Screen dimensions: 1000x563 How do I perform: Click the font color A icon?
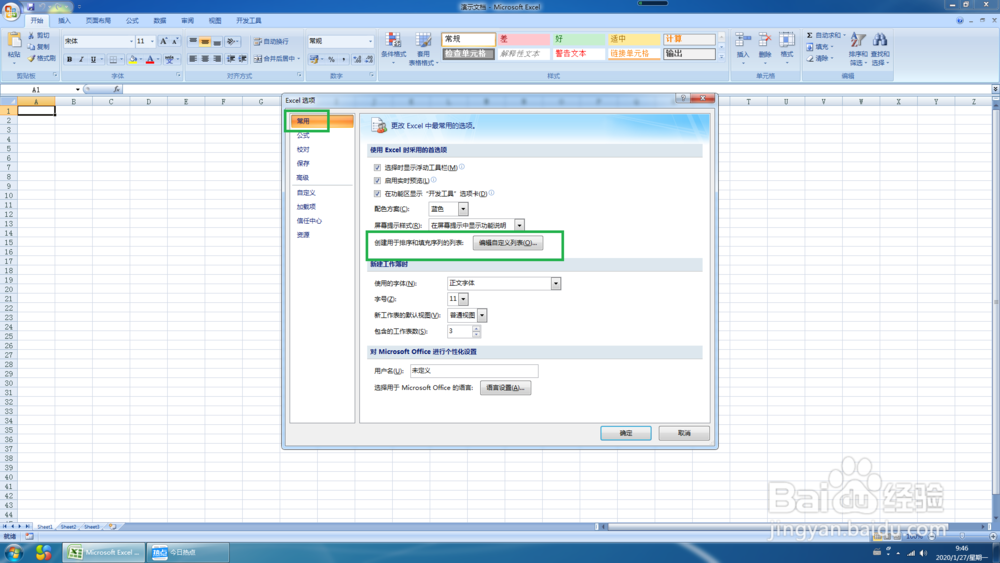click(x=151, y=59)
